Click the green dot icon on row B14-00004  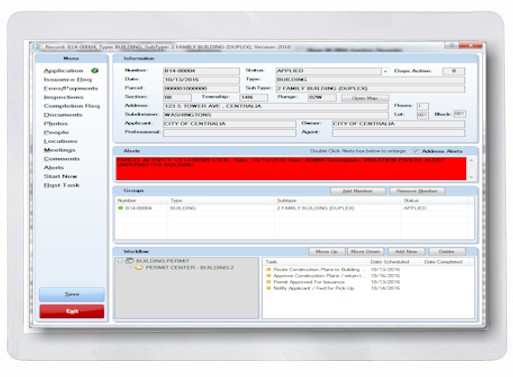click(x=121, y=208)
